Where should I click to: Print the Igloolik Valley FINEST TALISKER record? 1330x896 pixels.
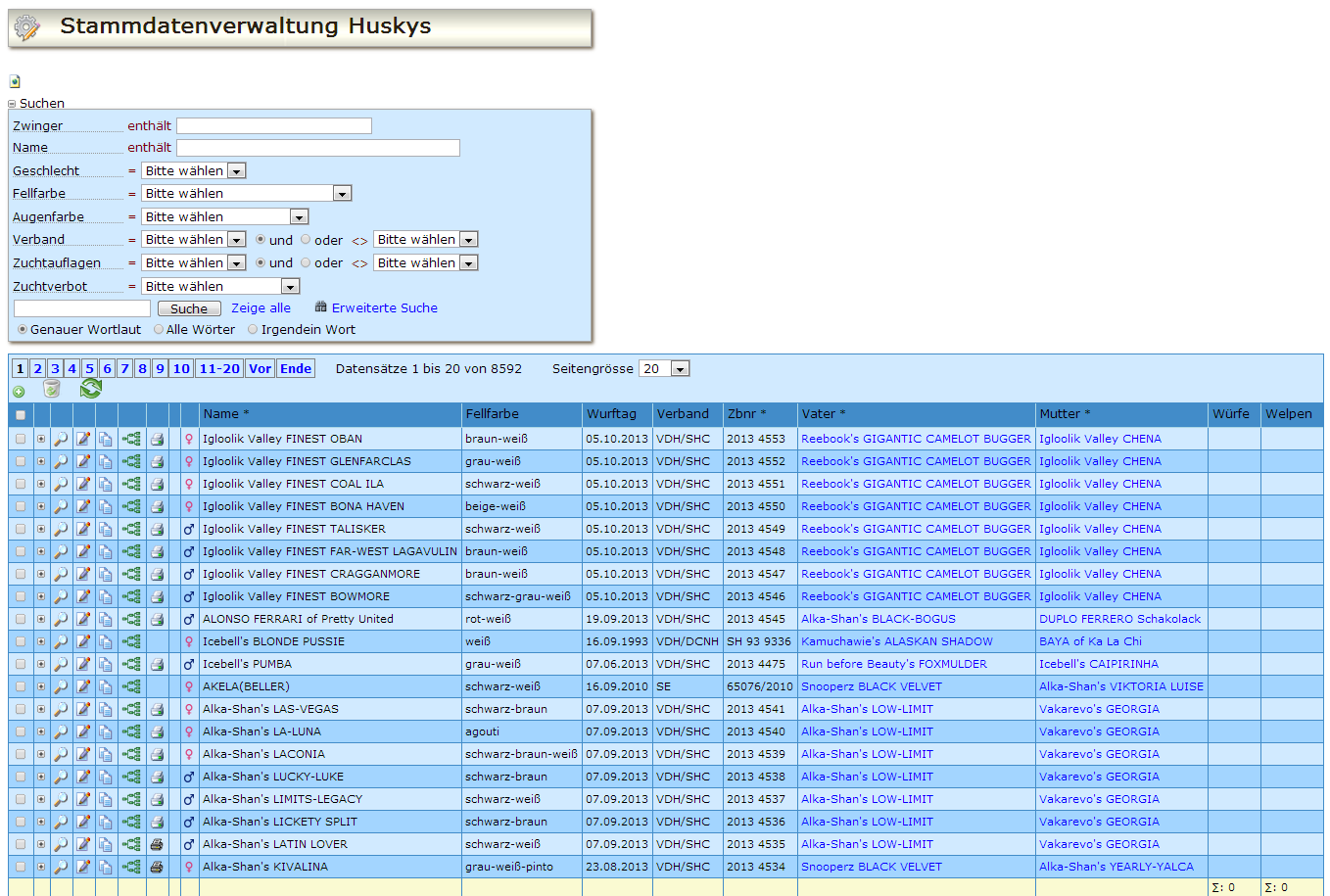tap(157, 529)
